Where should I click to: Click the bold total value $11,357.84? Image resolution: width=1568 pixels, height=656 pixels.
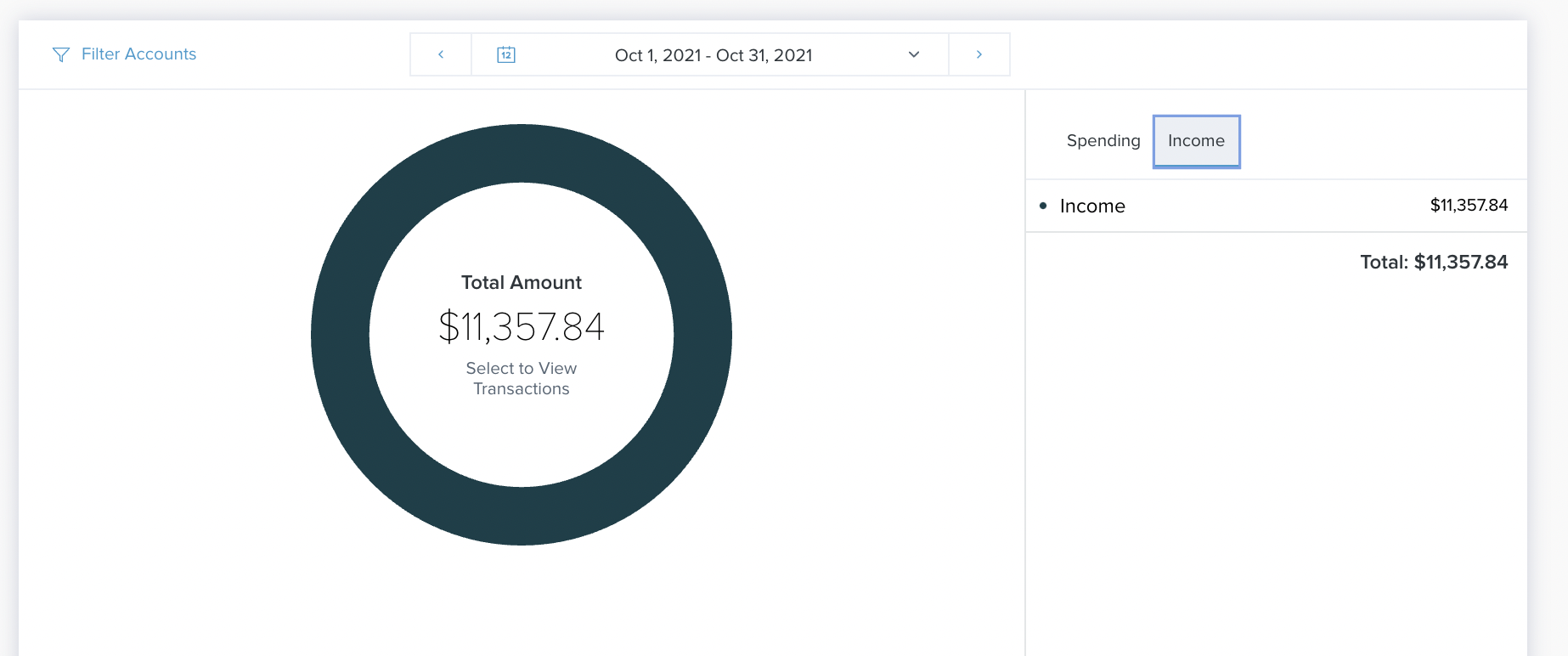click(1461, 262)
